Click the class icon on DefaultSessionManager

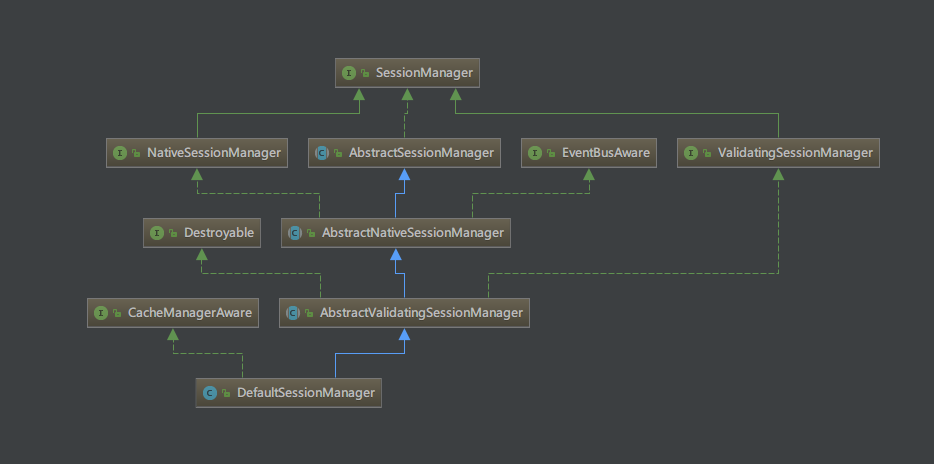(x=210, y=393)
